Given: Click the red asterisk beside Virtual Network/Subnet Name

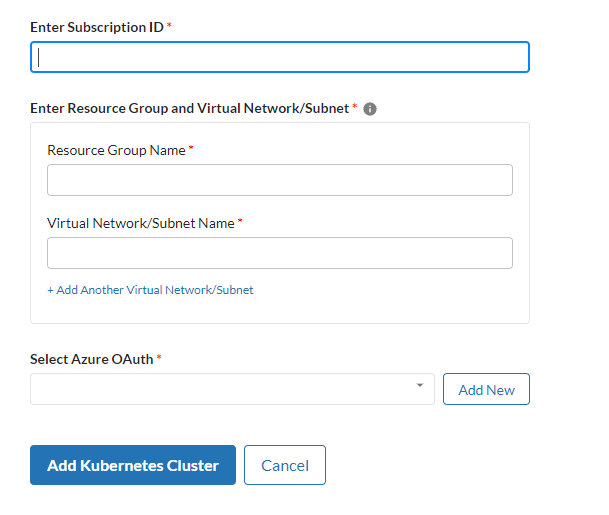Looking at the screenshot, I should point(240,222).
